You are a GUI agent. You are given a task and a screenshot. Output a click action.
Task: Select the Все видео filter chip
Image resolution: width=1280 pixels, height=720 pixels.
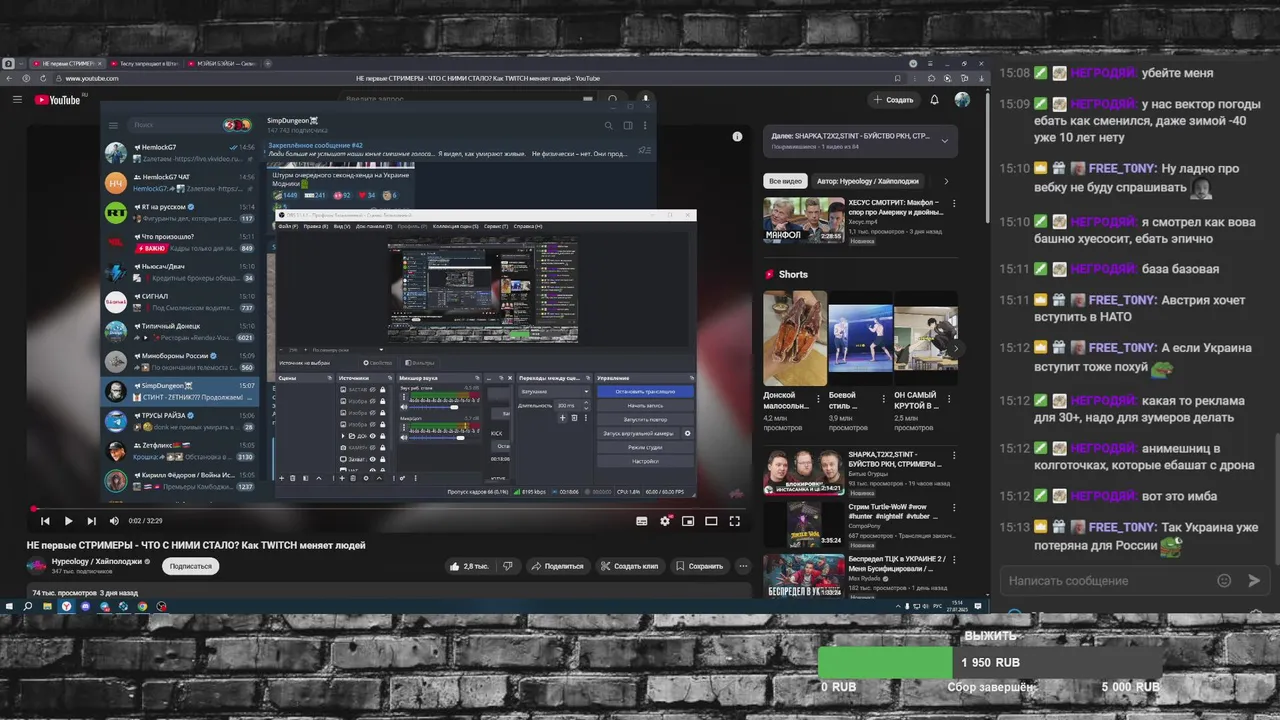coord(786,181)
